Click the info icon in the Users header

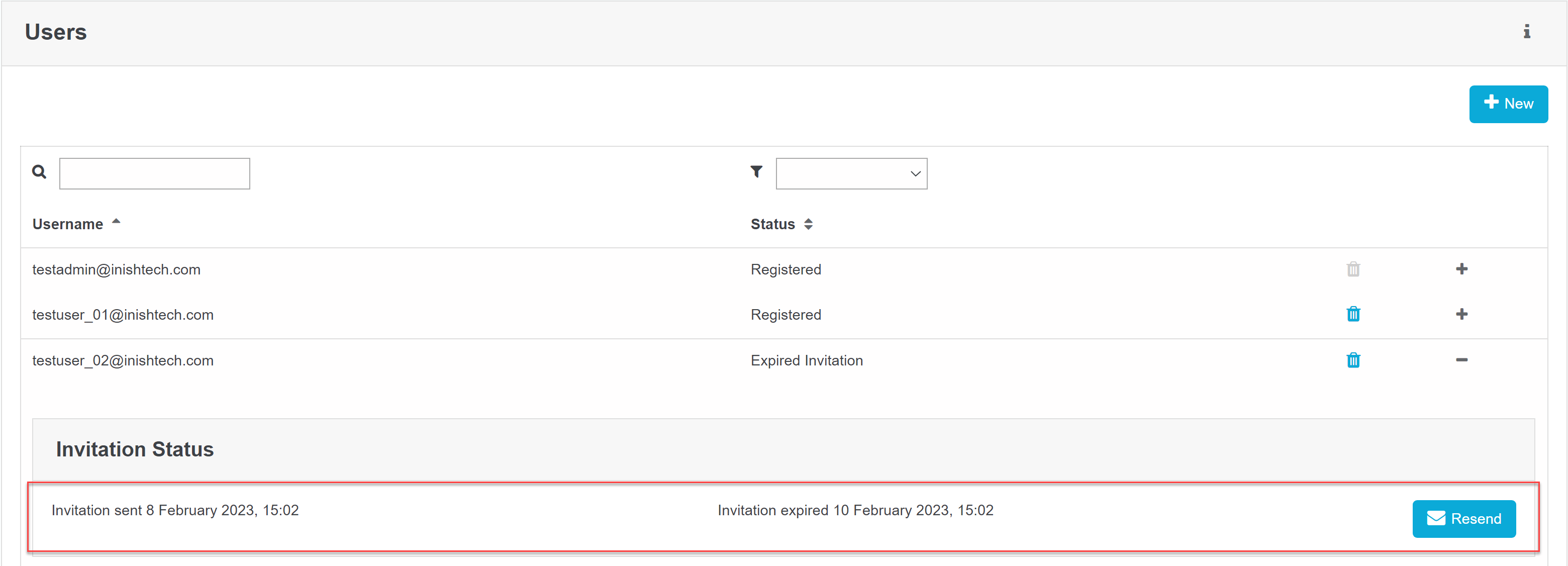tap(1527, 33)
